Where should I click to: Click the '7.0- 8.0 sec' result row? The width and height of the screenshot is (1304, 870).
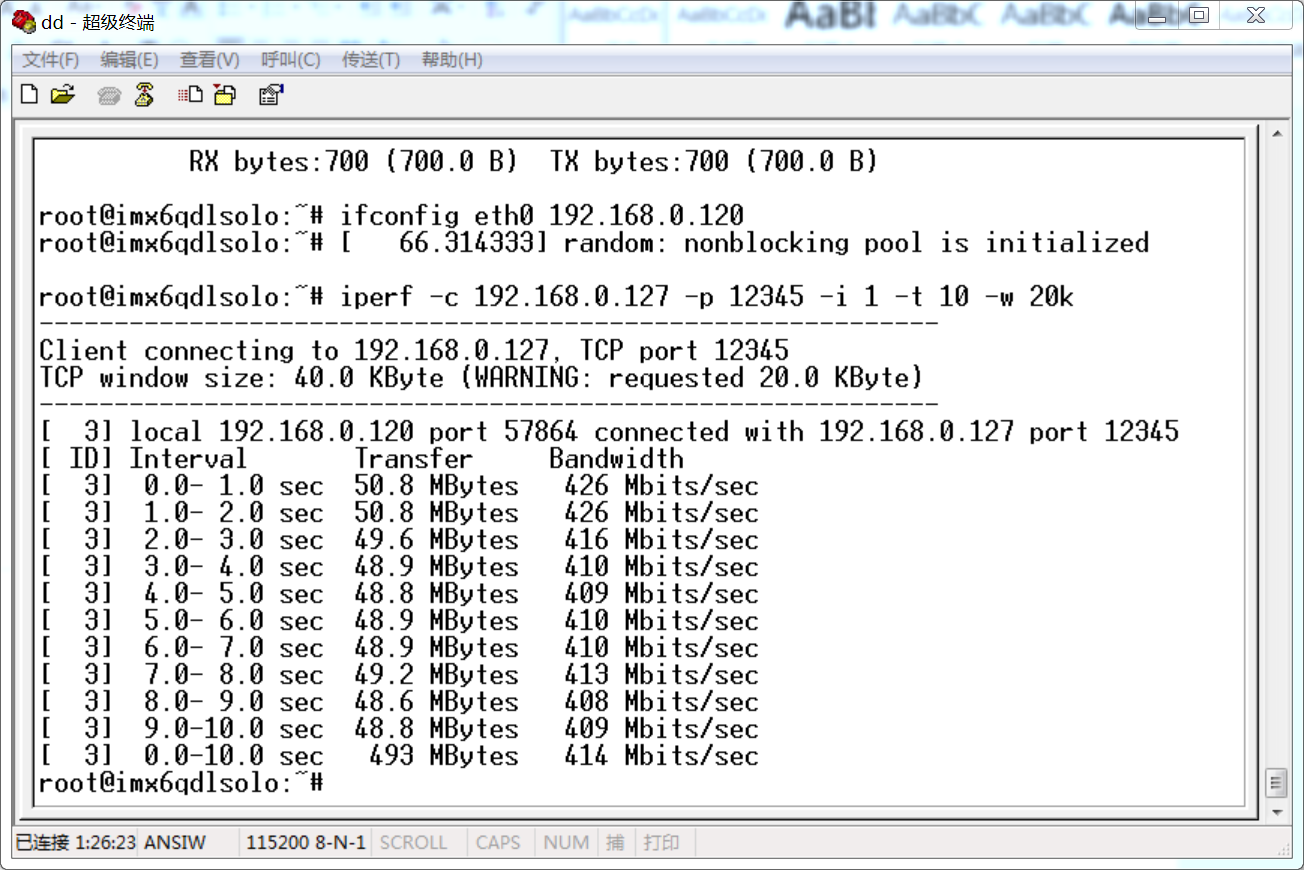[399, 675]
